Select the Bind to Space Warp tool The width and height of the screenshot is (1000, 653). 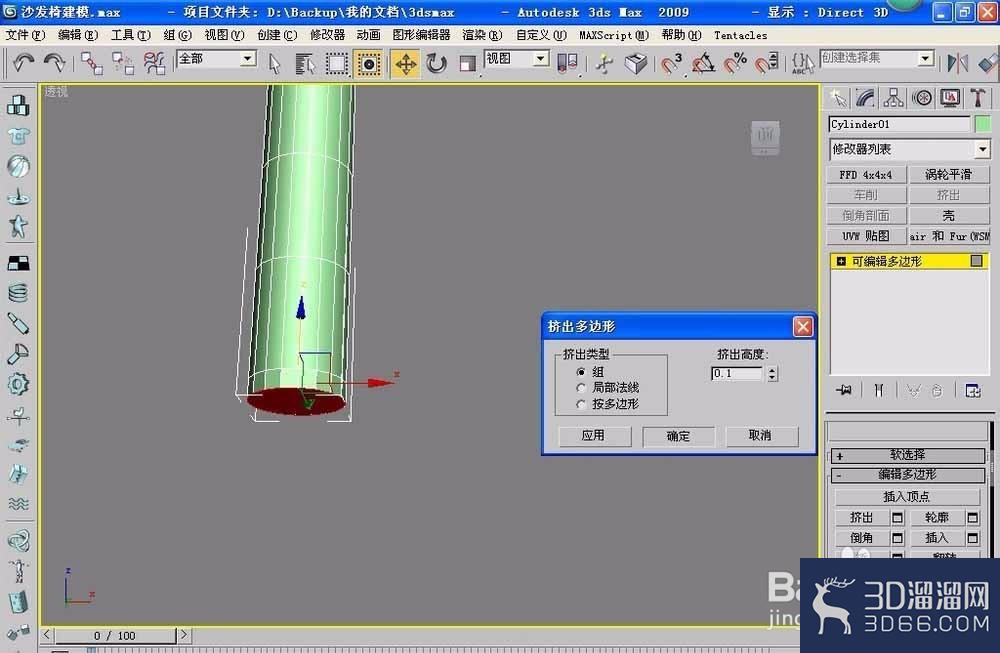pos(154,63)
